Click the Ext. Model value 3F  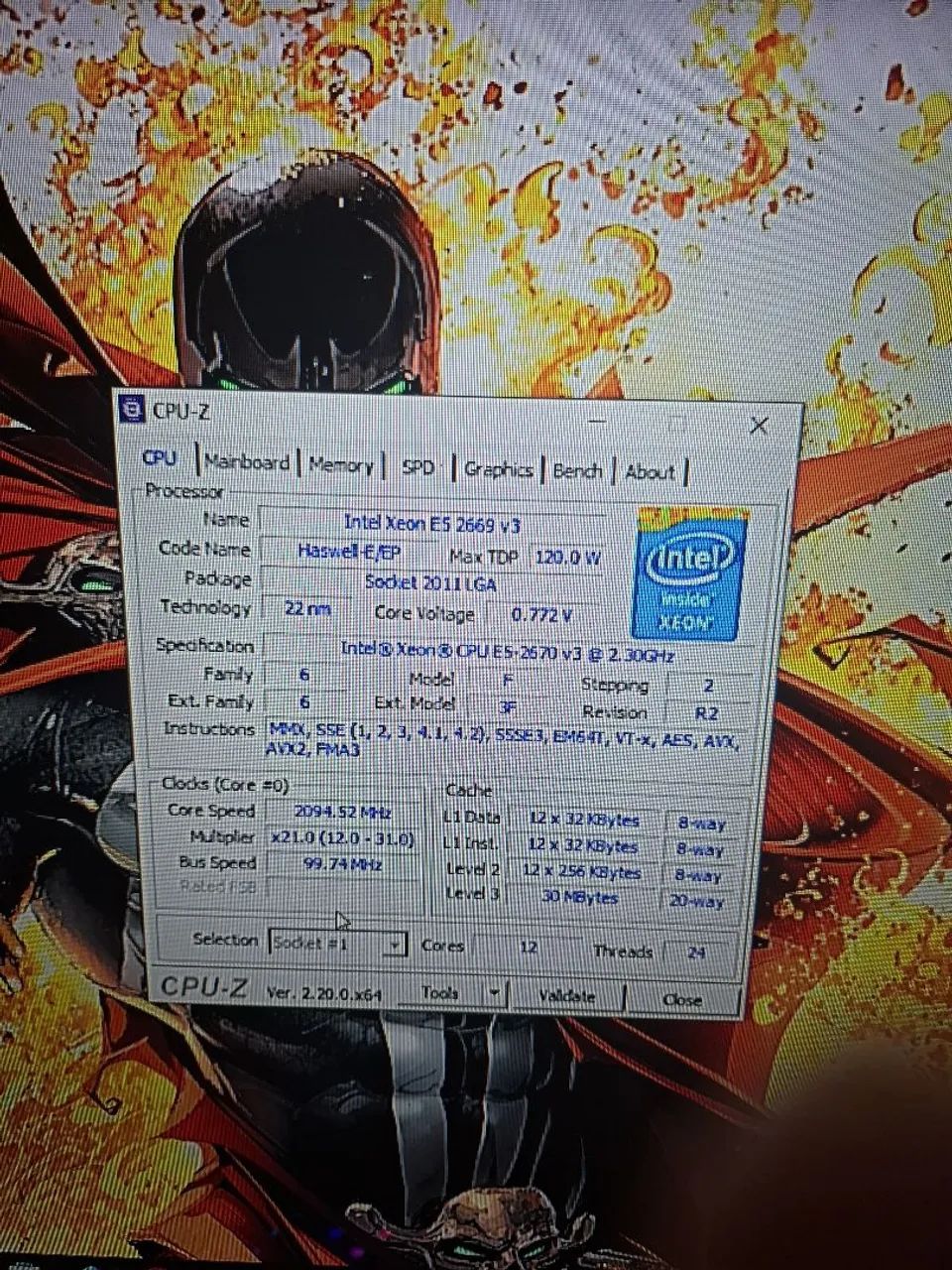[x=507, y=706]
